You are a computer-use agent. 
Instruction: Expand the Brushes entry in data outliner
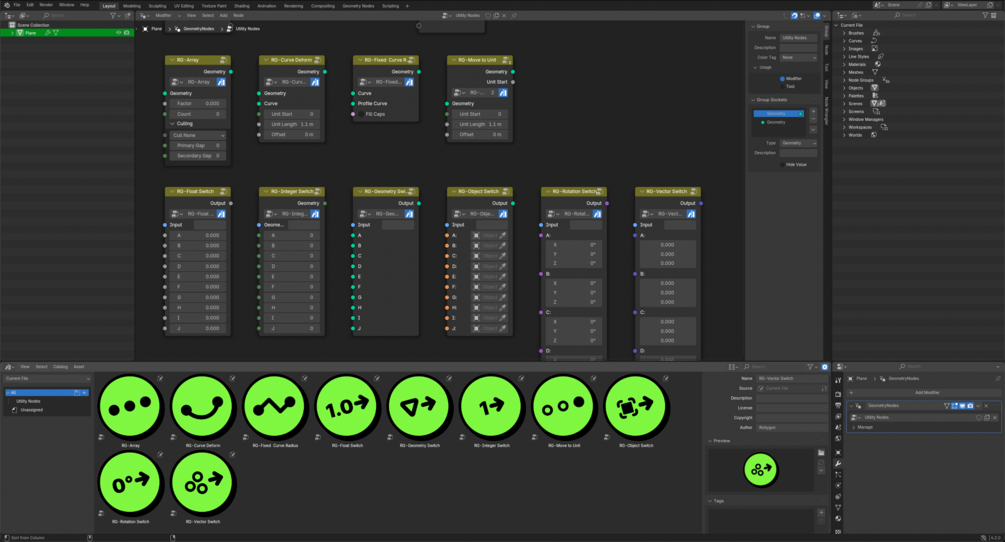pos(843,33)
